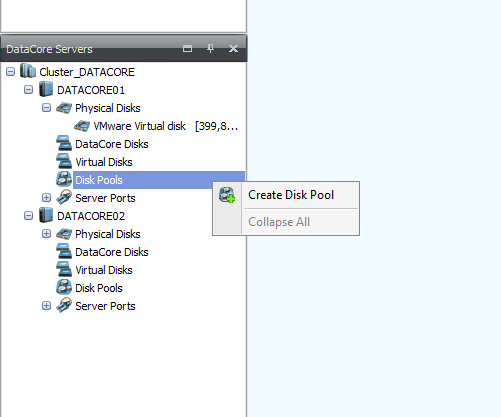Expand Physical Disks under DATACORE02

46,234
